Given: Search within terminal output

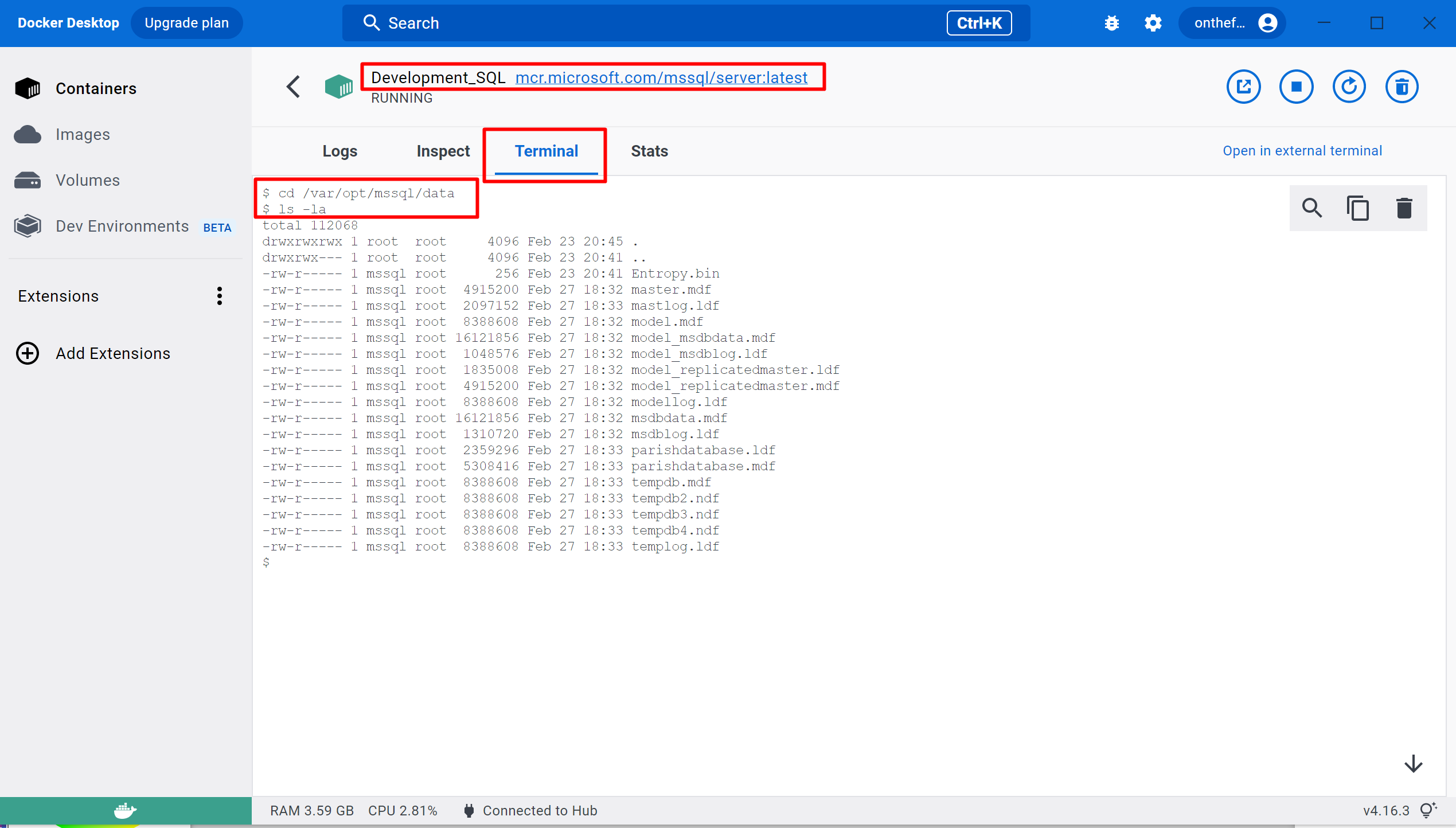Looking at the screenshot, I should pos(1312,208).
